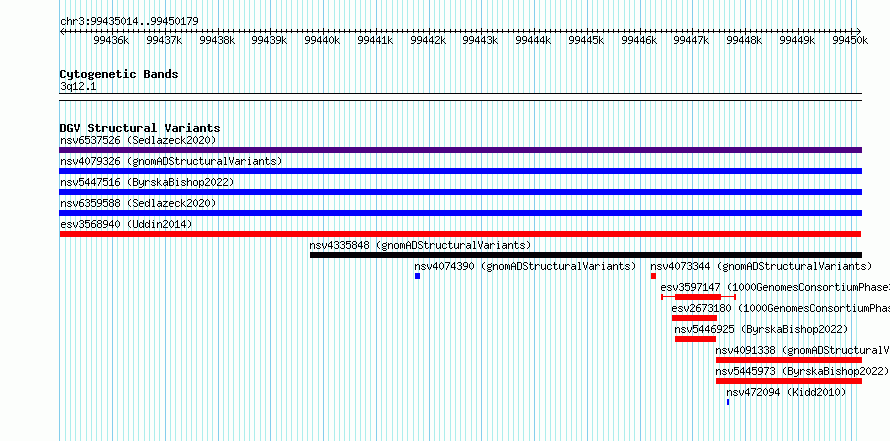The height and width of the screenshot is (441, 890).
Task: Click ruler position 99438k
Action: pos(217,40)
